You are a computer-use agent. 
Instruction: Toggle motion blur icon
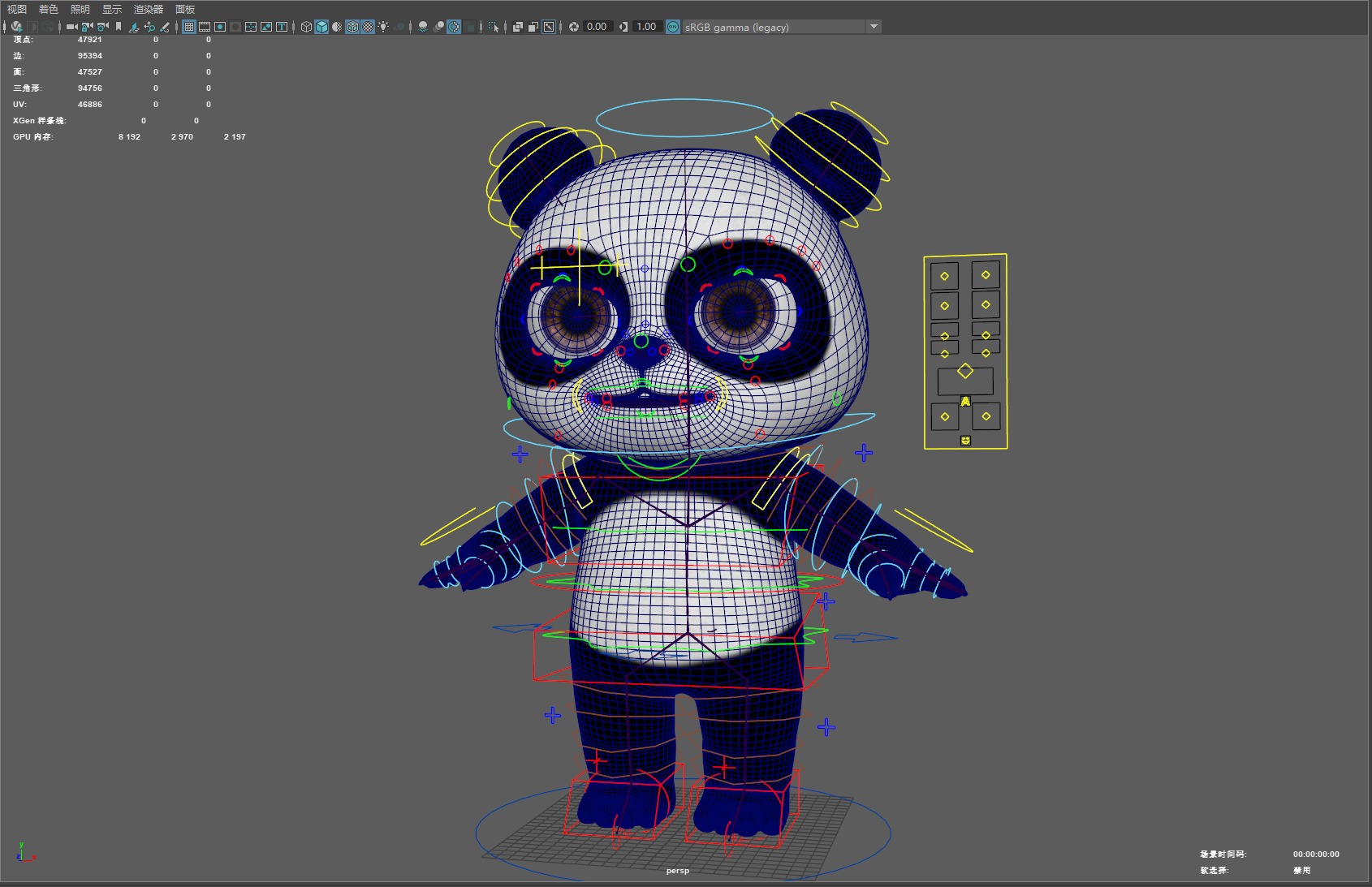[x=438, y=27]
